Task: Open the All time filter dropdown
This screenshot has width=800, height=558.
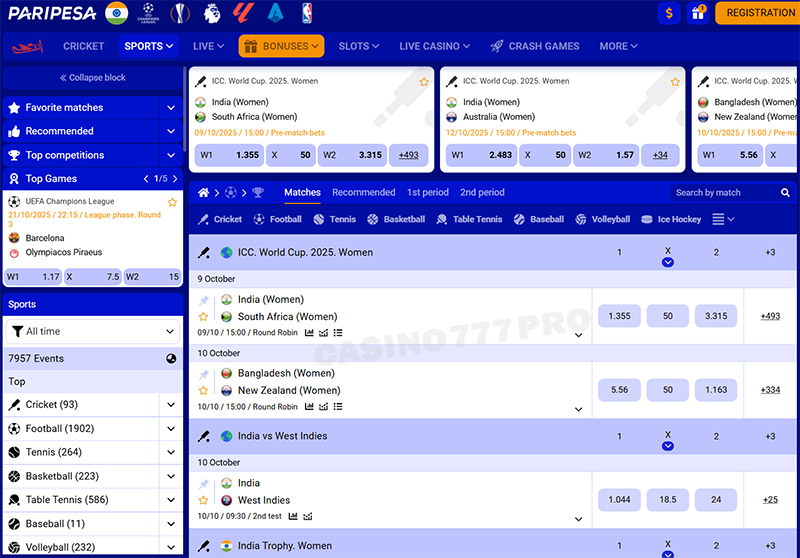Action: pos(93,332)
